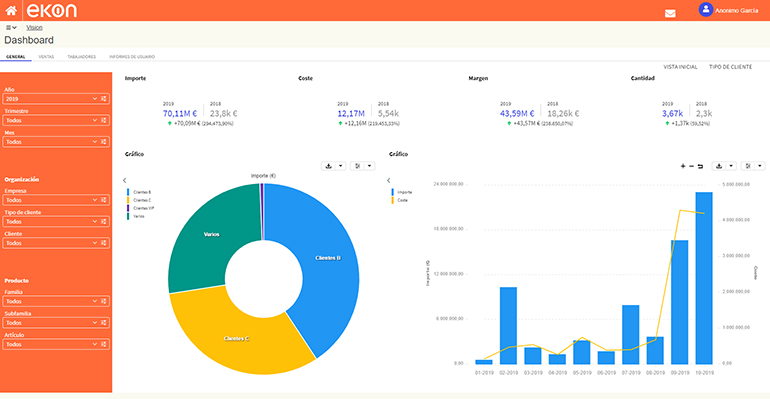Click the multi-select icon in Subfamilia filter
Screen dimensions: 770x399
(x=104, y=323)
